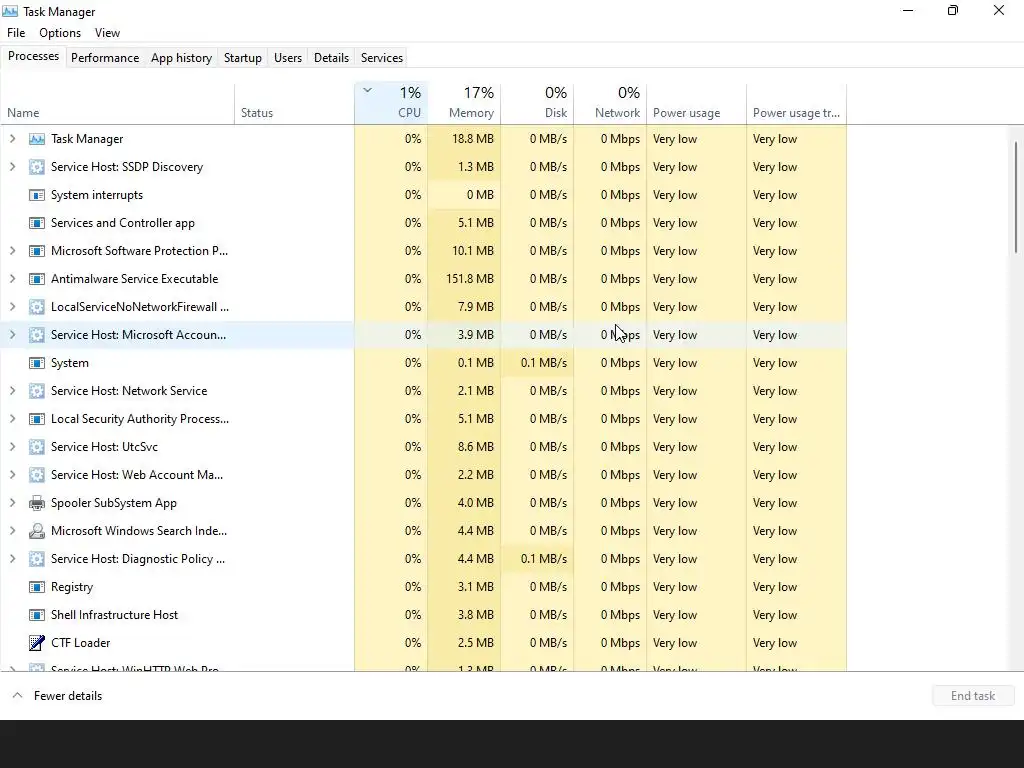
Task: Click the Service Host: Diagnostic Policy icon
Action: coord(37,559)
